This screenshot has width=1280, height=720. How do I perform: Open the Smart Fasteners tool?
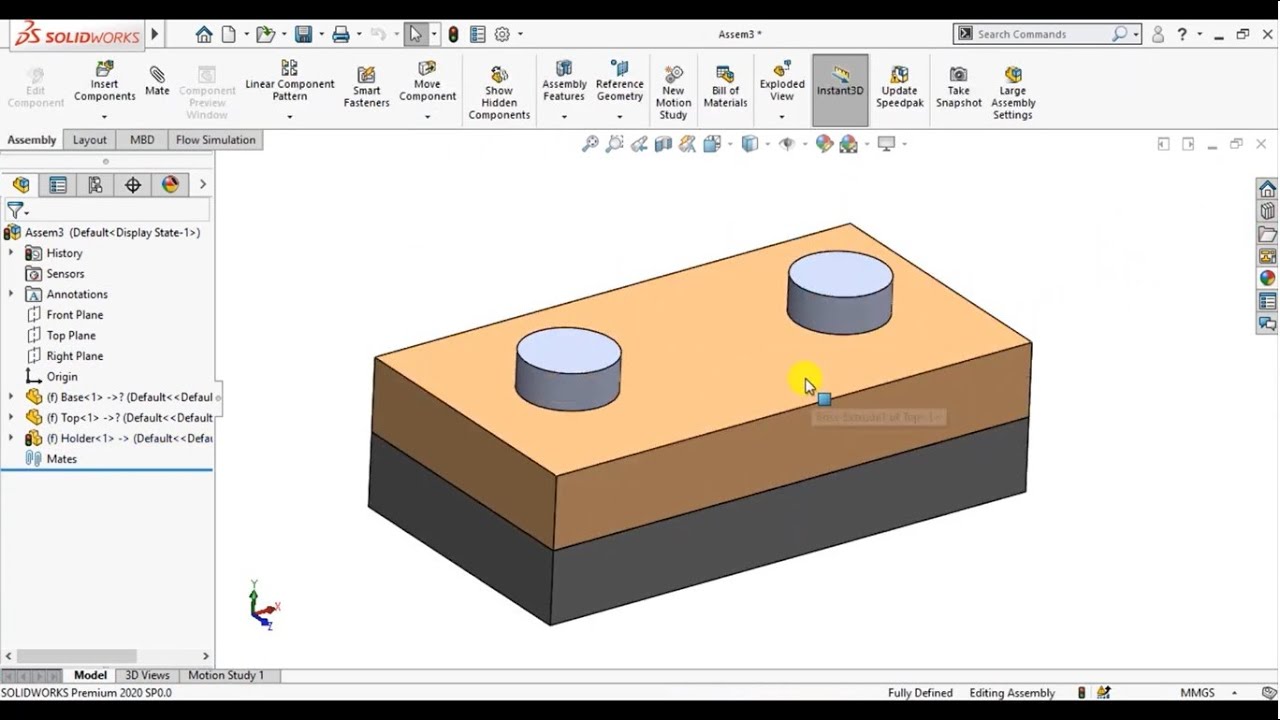click(366, 87)
